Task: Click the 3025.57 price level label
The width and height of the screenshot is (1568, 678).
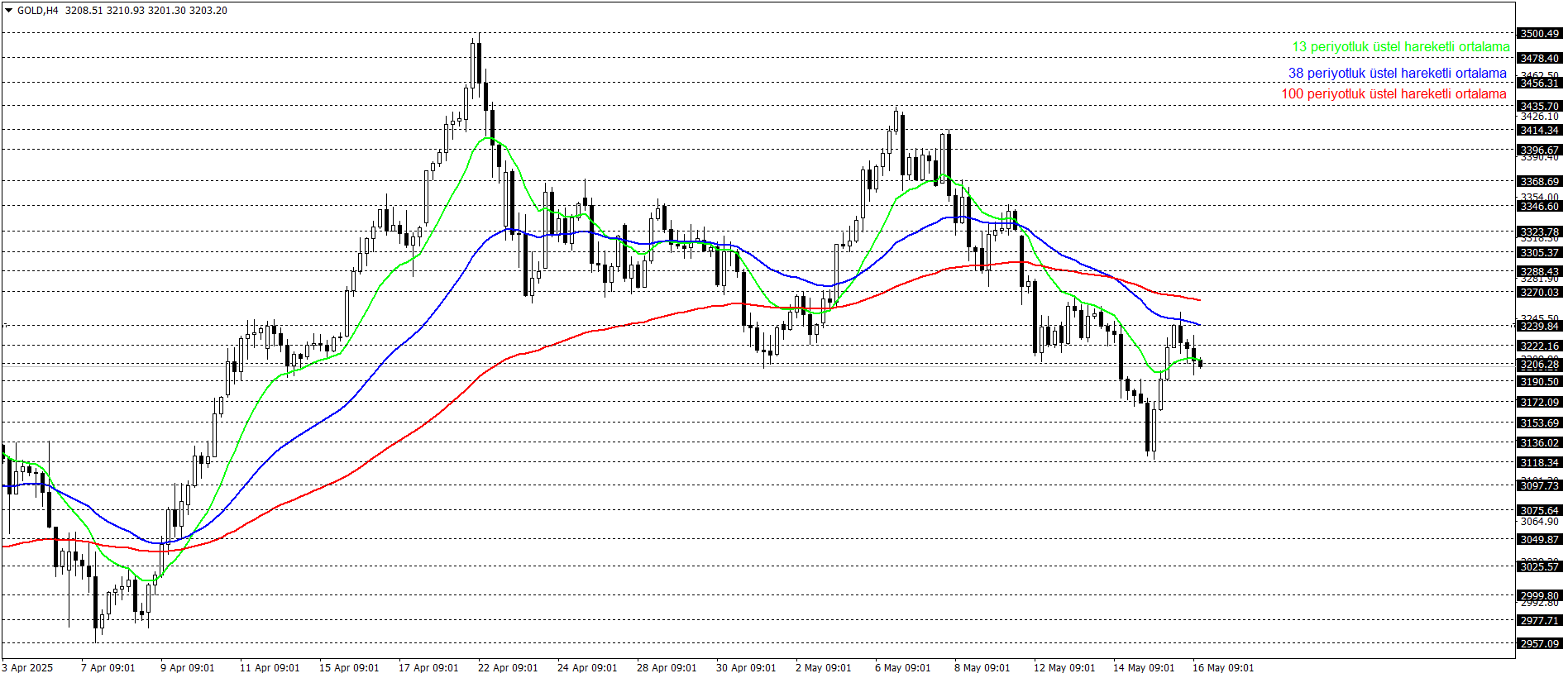Action: [1540, 566]
